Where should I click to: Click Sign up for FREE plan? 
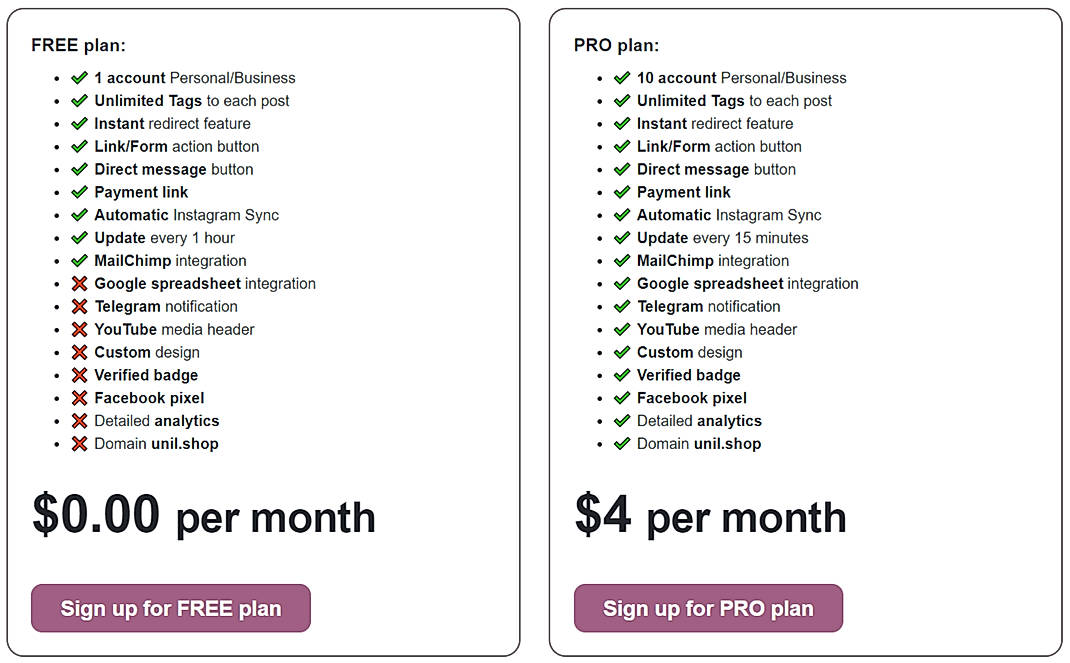tap(170, 607)
